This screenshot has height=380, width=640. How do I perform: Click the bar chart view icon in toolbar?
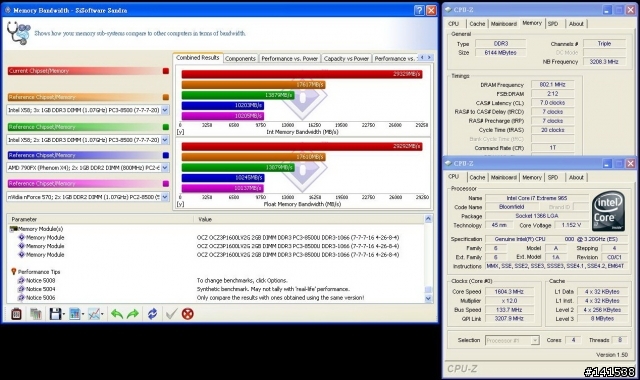pos(75,314)
